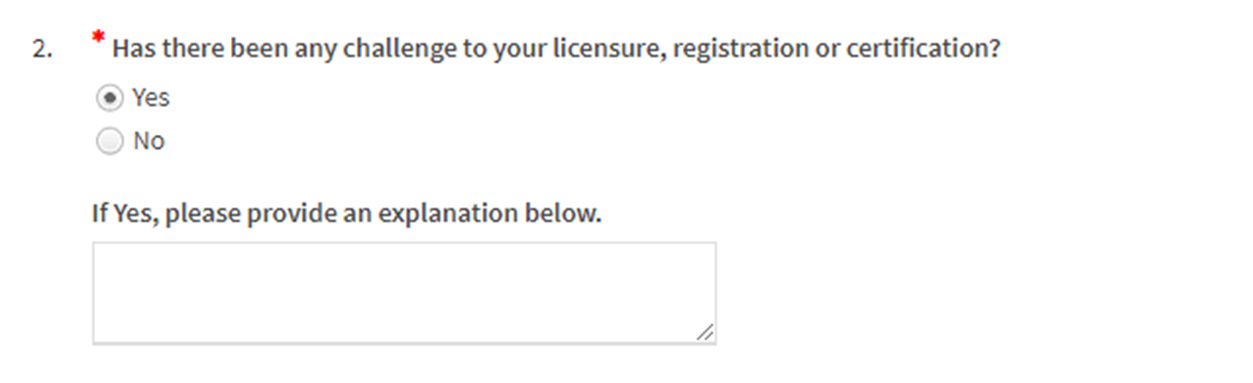Click the bottom border of the explanation box
Image resolution: width=1253 pixels, height=383 pixels.
404,344
